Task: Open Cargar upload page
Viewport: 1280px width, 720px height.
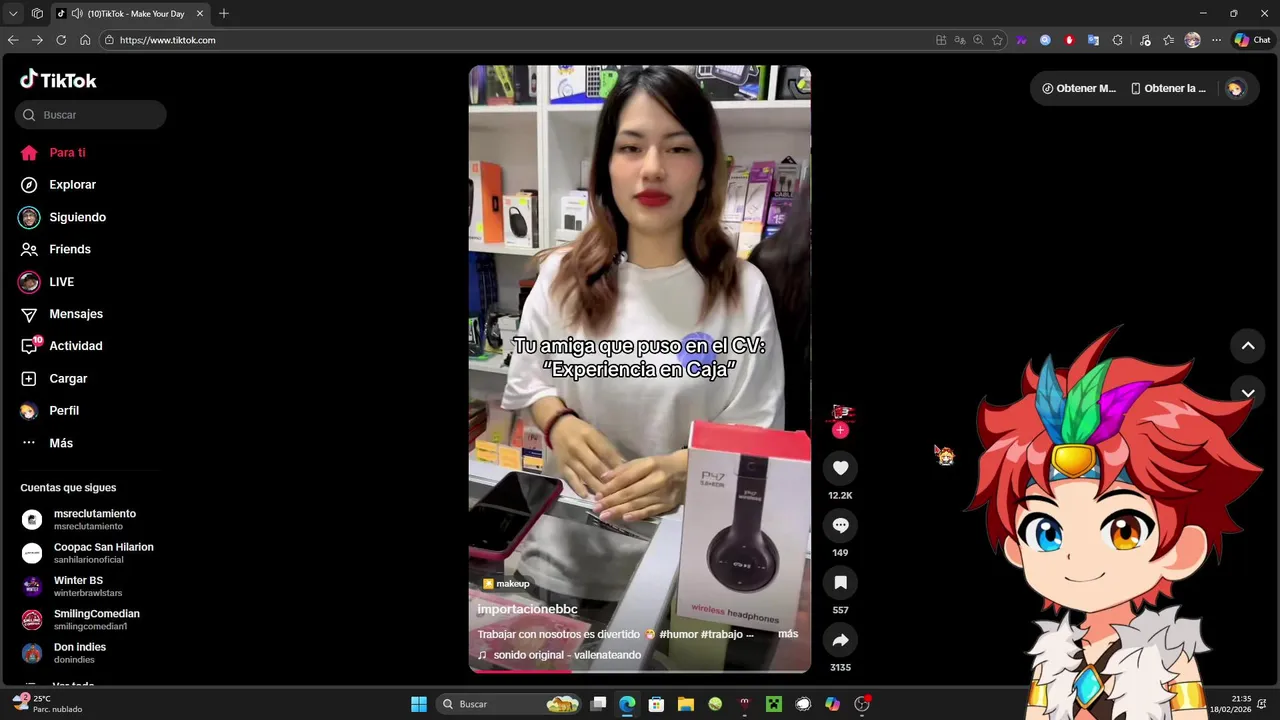Action: point(54,379)
